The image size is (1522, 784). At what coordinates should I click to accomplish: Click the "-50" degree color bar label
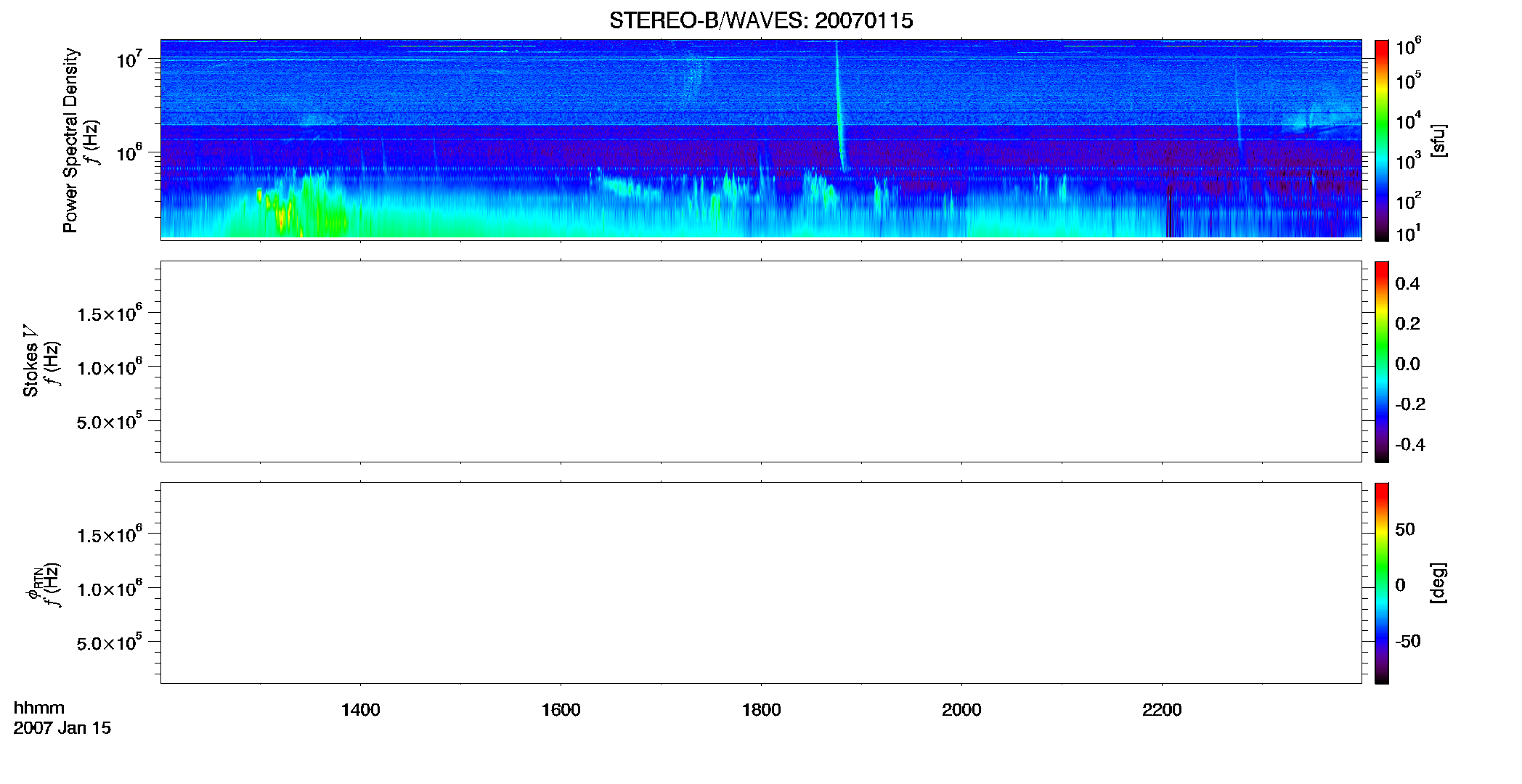coord(1408,642)
